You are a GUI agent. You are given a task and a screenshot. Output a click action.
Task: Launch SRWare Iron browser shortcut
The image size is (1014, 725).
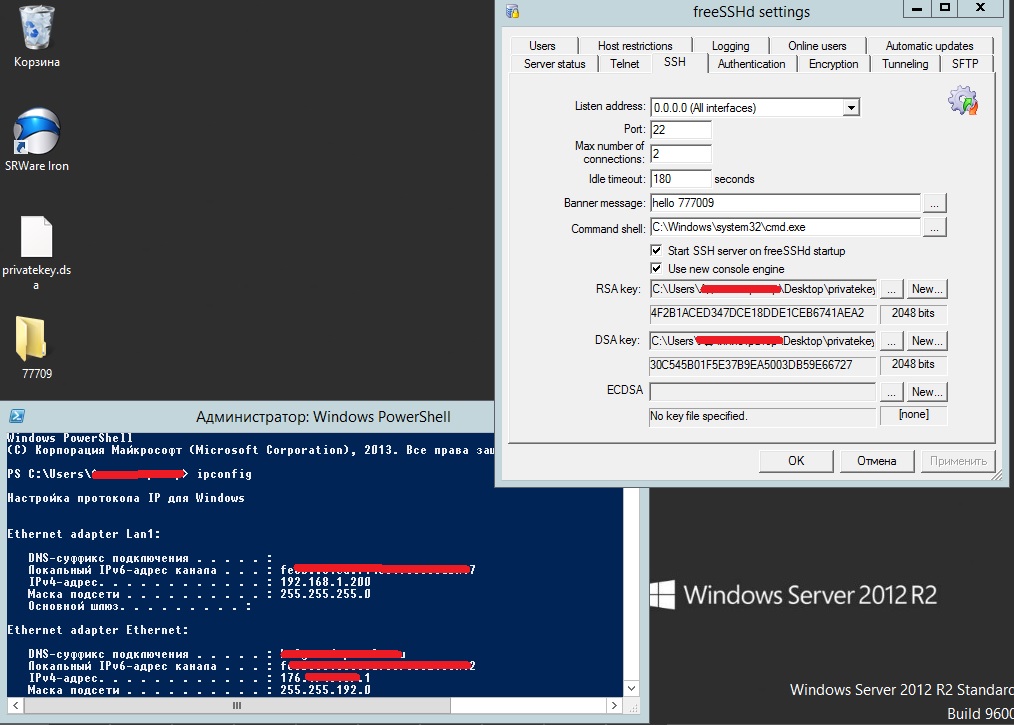click(x=36, y=131)
